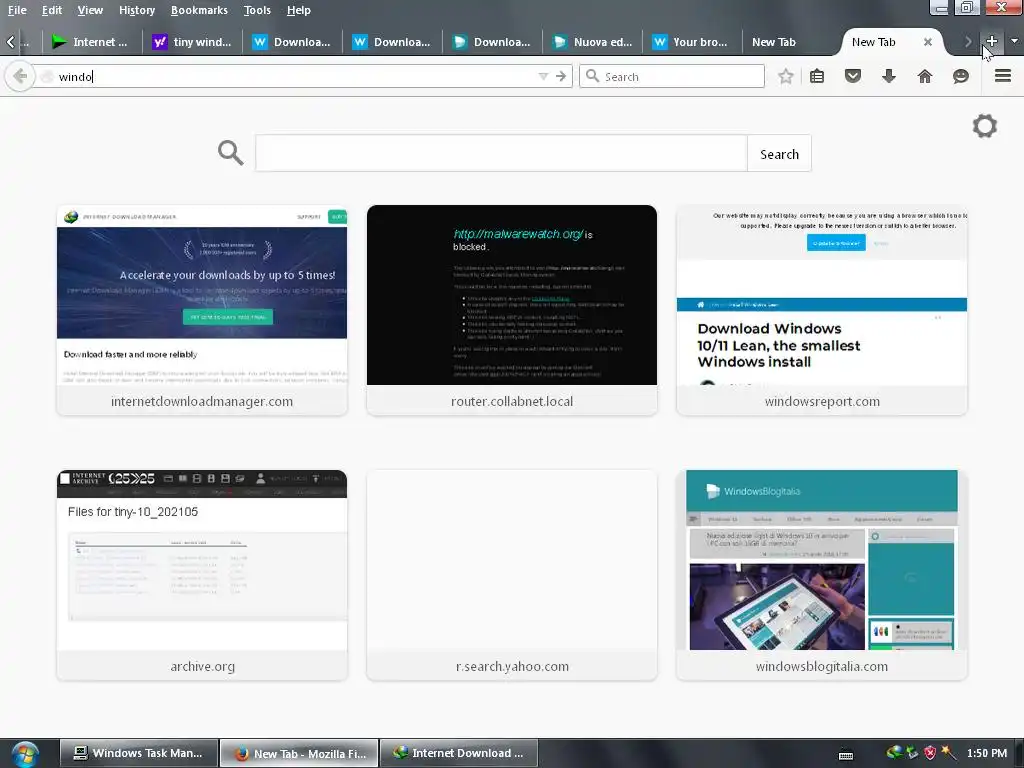Focus the new tab page search field
The height and width of the screenshot is (768, 1024).
point(501,153)
